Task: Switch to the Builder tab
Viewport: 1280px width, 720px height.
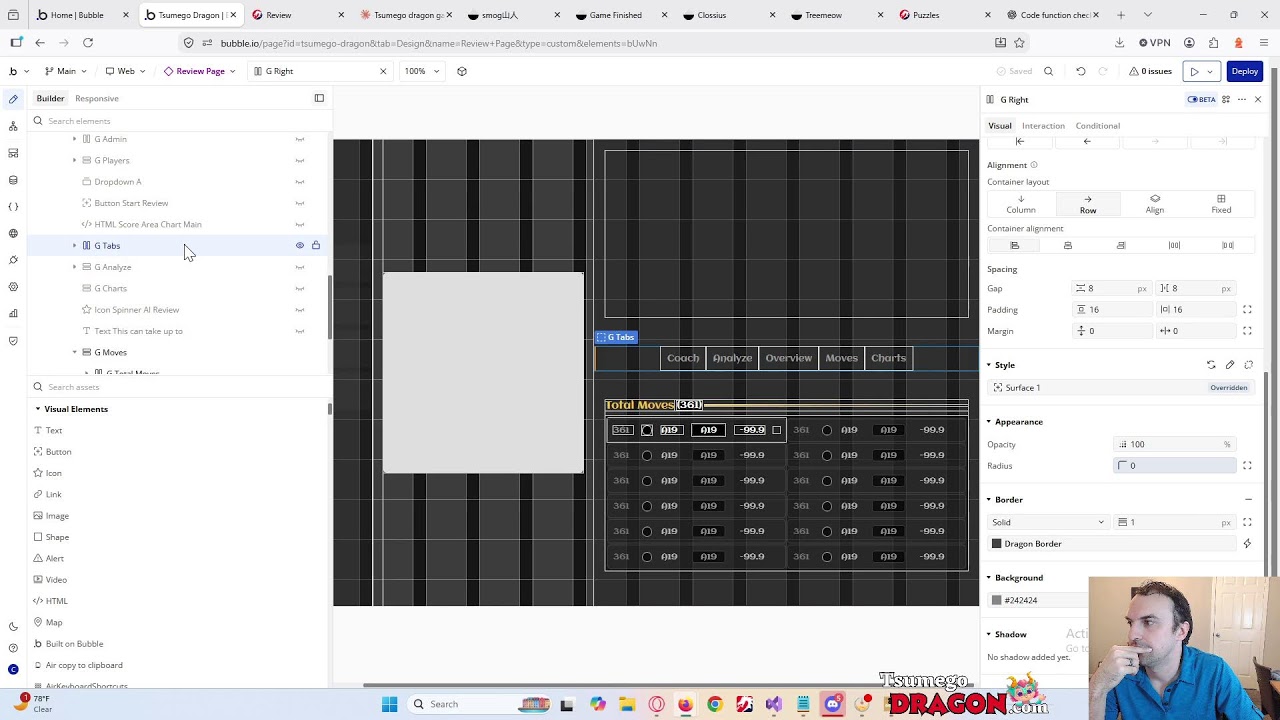Action: (50, 98)
